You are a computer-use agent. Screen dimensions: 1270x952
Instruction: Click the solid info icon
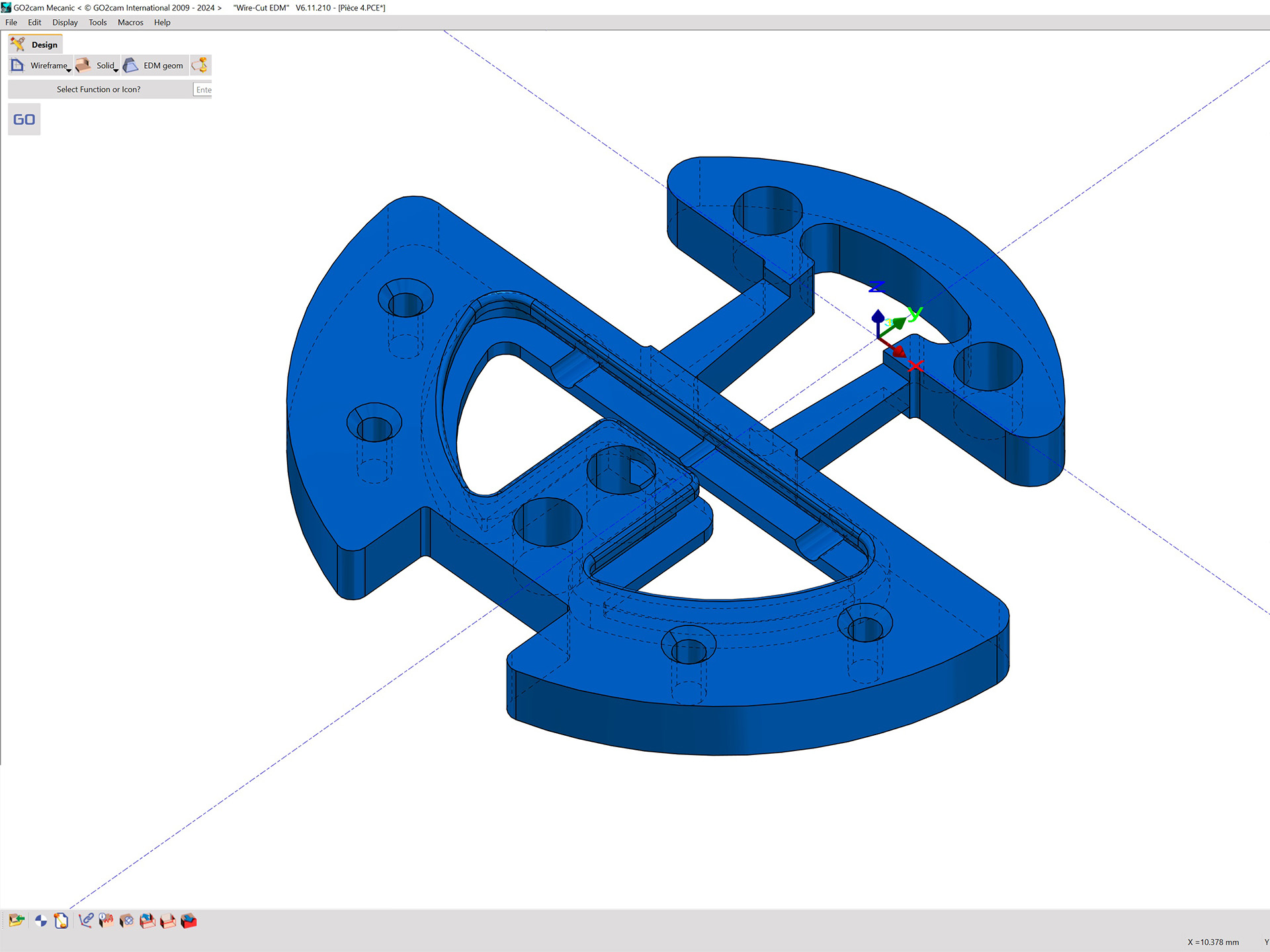coord(106,920)
